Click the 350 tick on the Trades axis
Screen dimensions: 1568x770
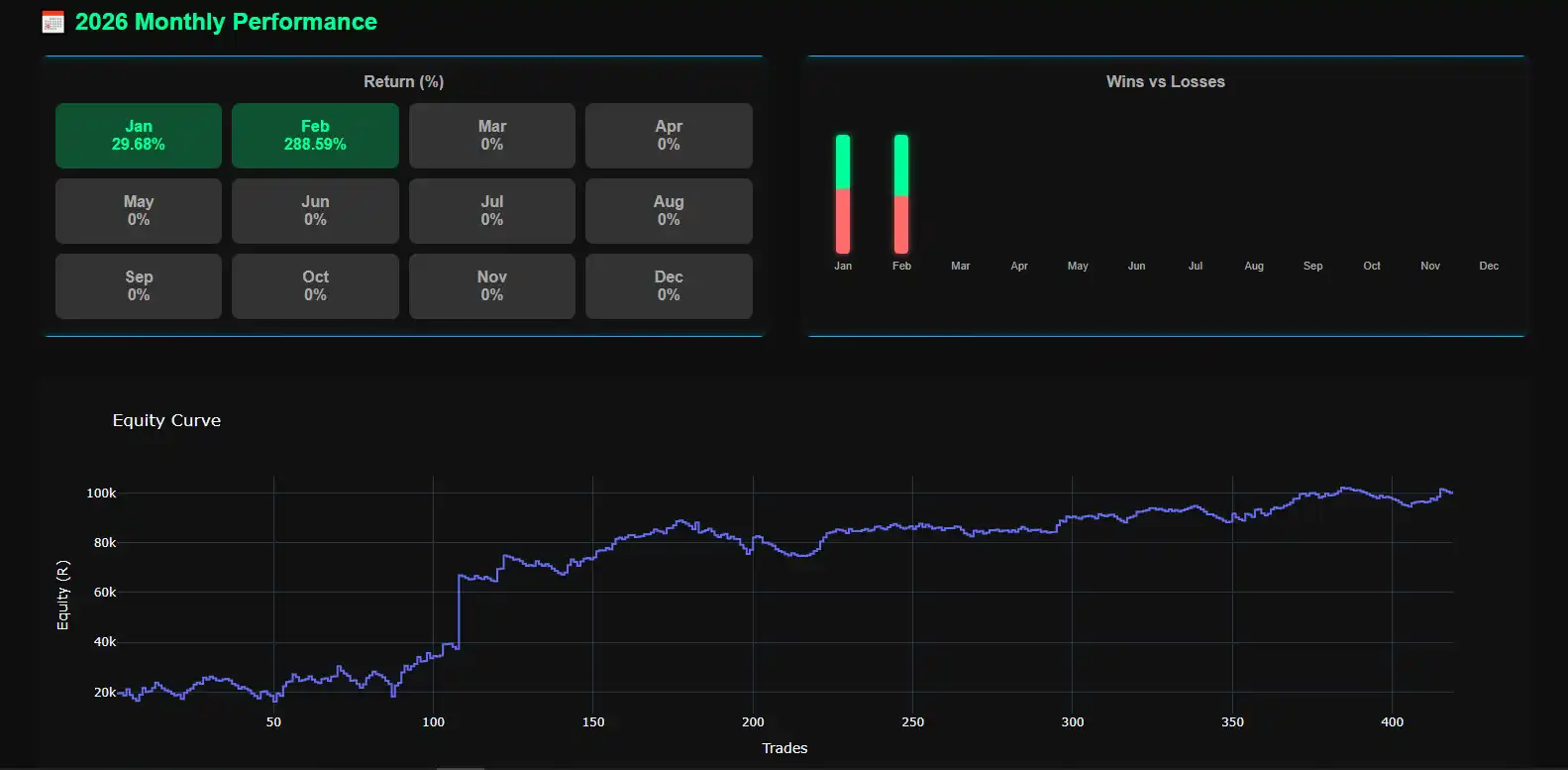tap(1232, 721)
